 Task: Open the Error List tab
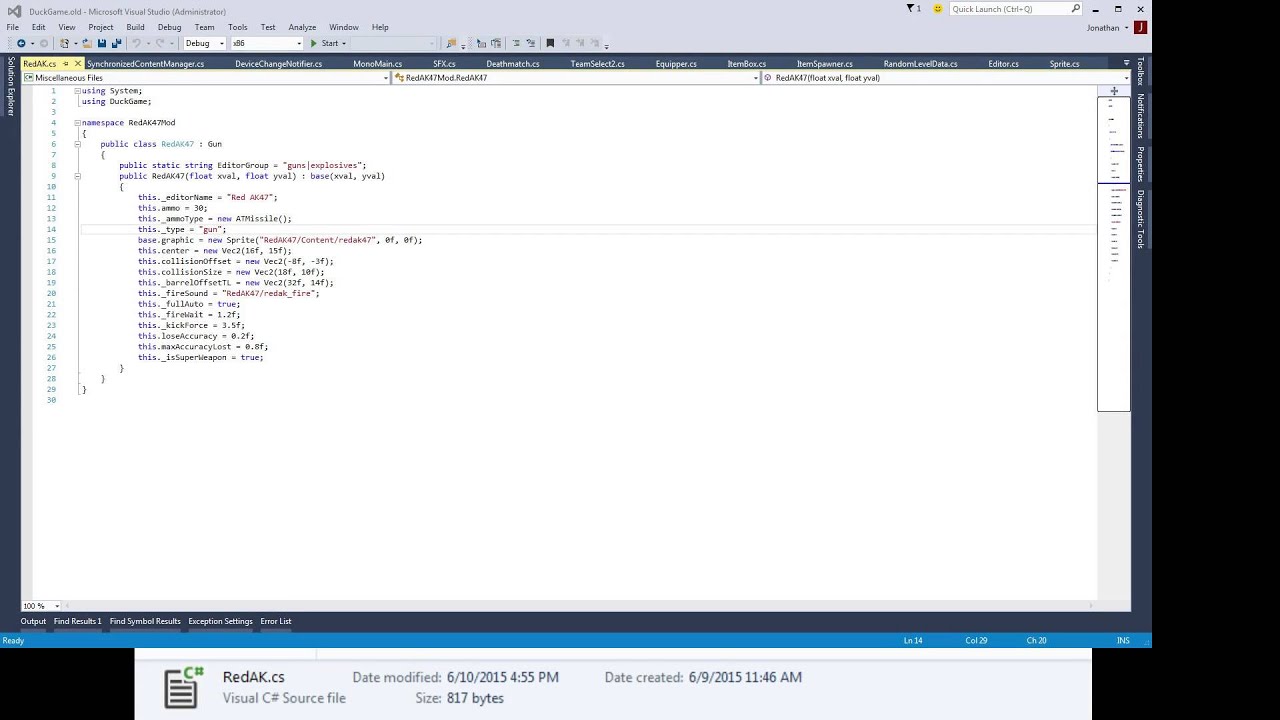coord(276,621)
